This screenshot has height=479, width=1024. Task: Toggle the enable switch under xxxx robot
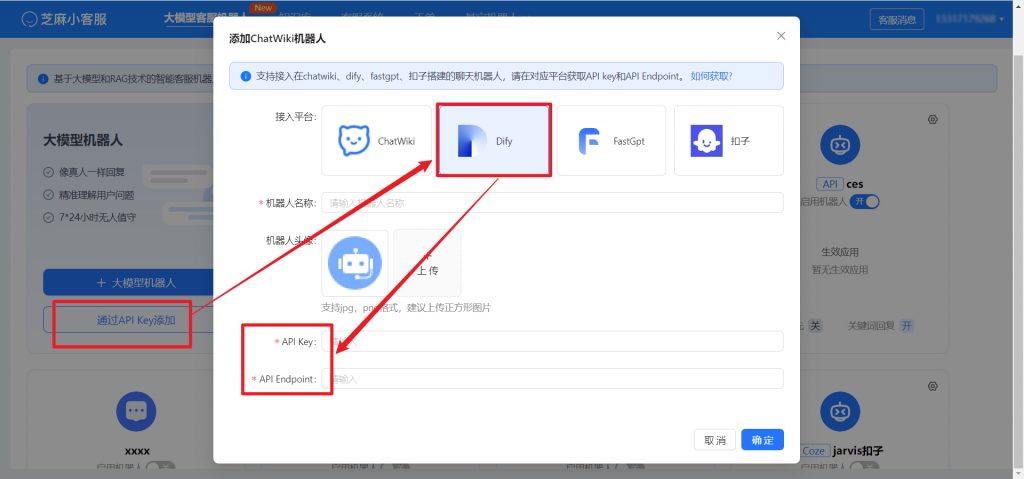click(160, 467)
